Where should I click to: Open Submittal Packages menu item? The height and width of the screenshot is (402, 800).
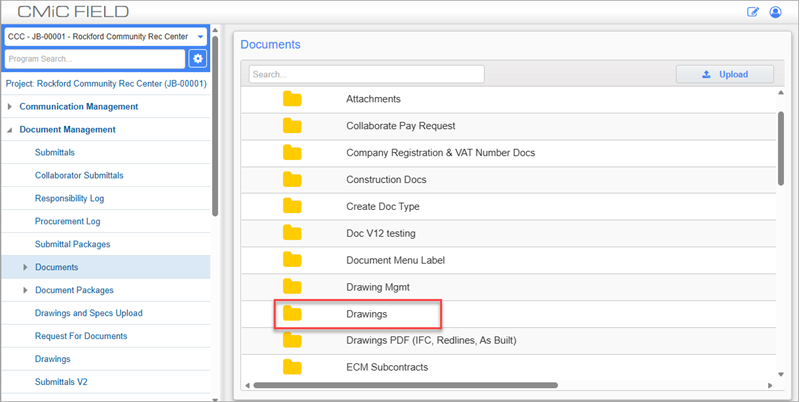72,244
